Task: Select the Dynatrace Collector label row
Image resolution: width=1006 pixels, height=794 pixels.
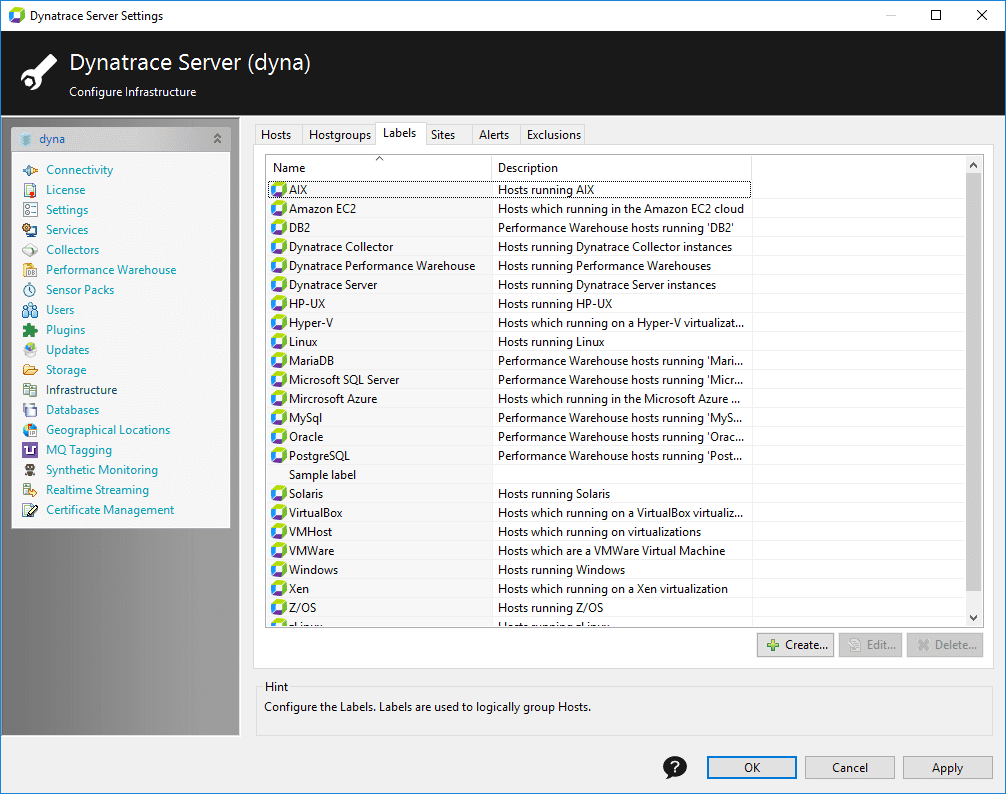Action: point(509,247)
